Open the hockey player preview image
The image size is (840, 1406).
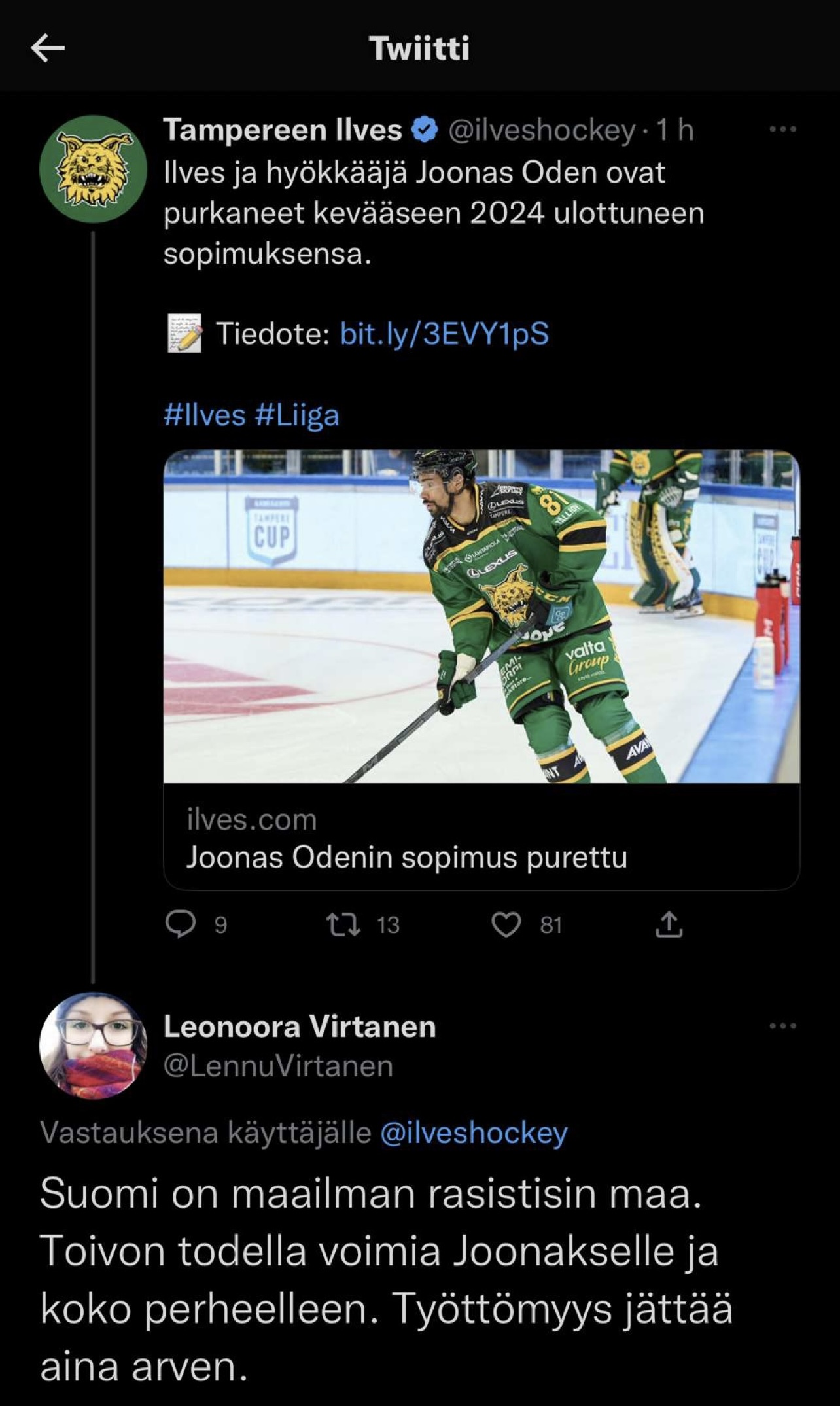pyautogui.click(x=481, y=616)
